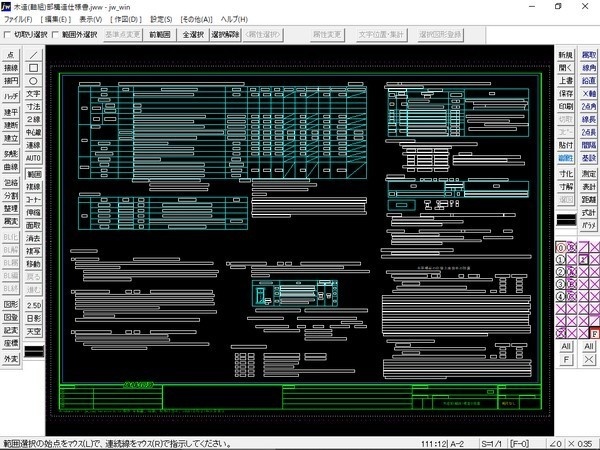Select the 建平 tool button
The height and width of the screenshot is (450, 600).
coord(11,112)
